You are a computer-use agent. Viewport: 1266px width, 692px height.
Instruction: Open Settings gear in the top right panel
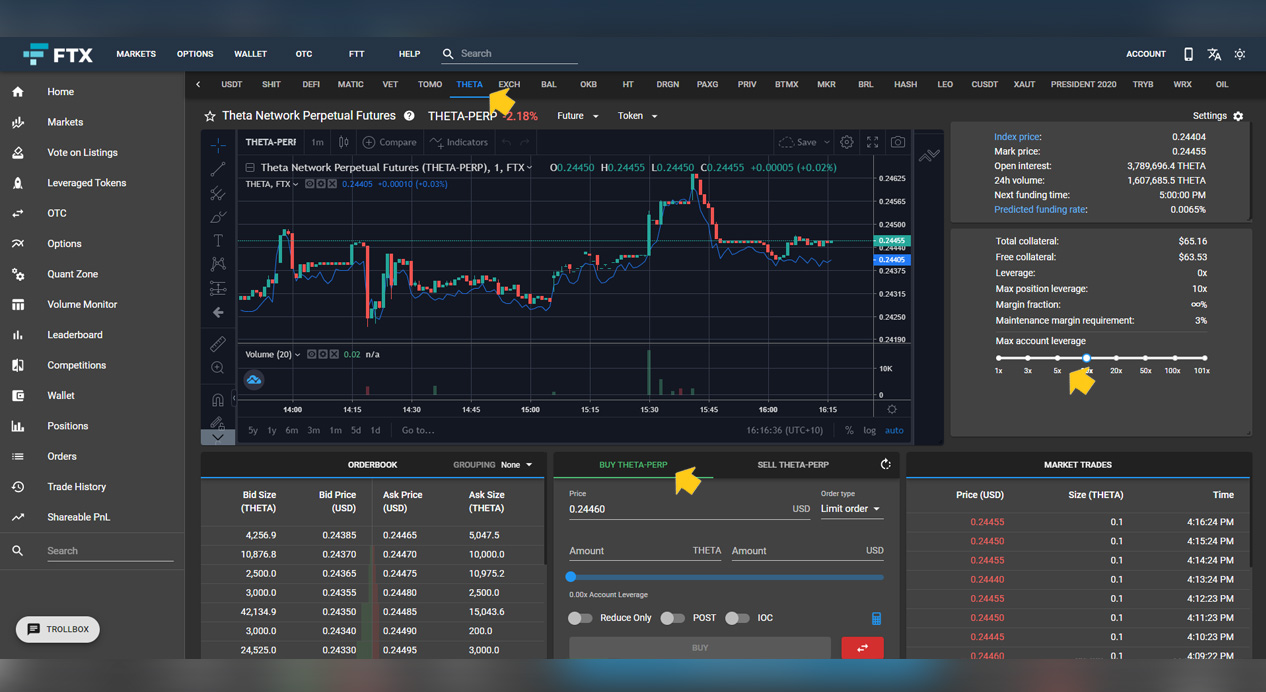(1238, 116)
